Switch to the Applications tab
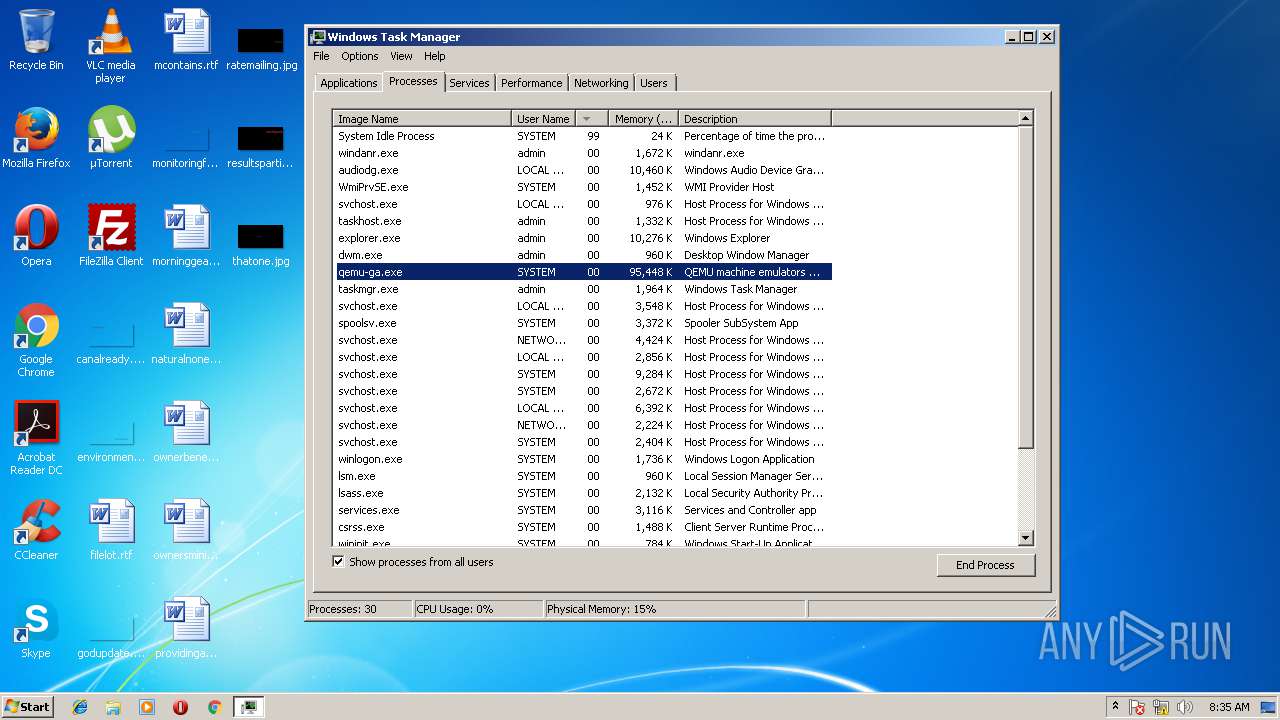 coord(348,83)
